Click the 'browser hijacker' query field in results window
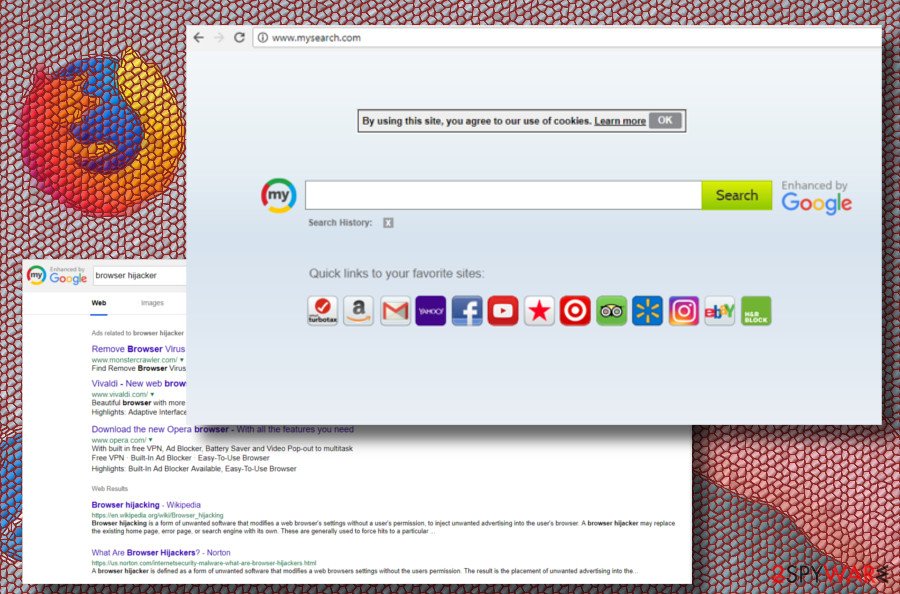Viewport: 900px width, 594px height. (x=139, y=275)
